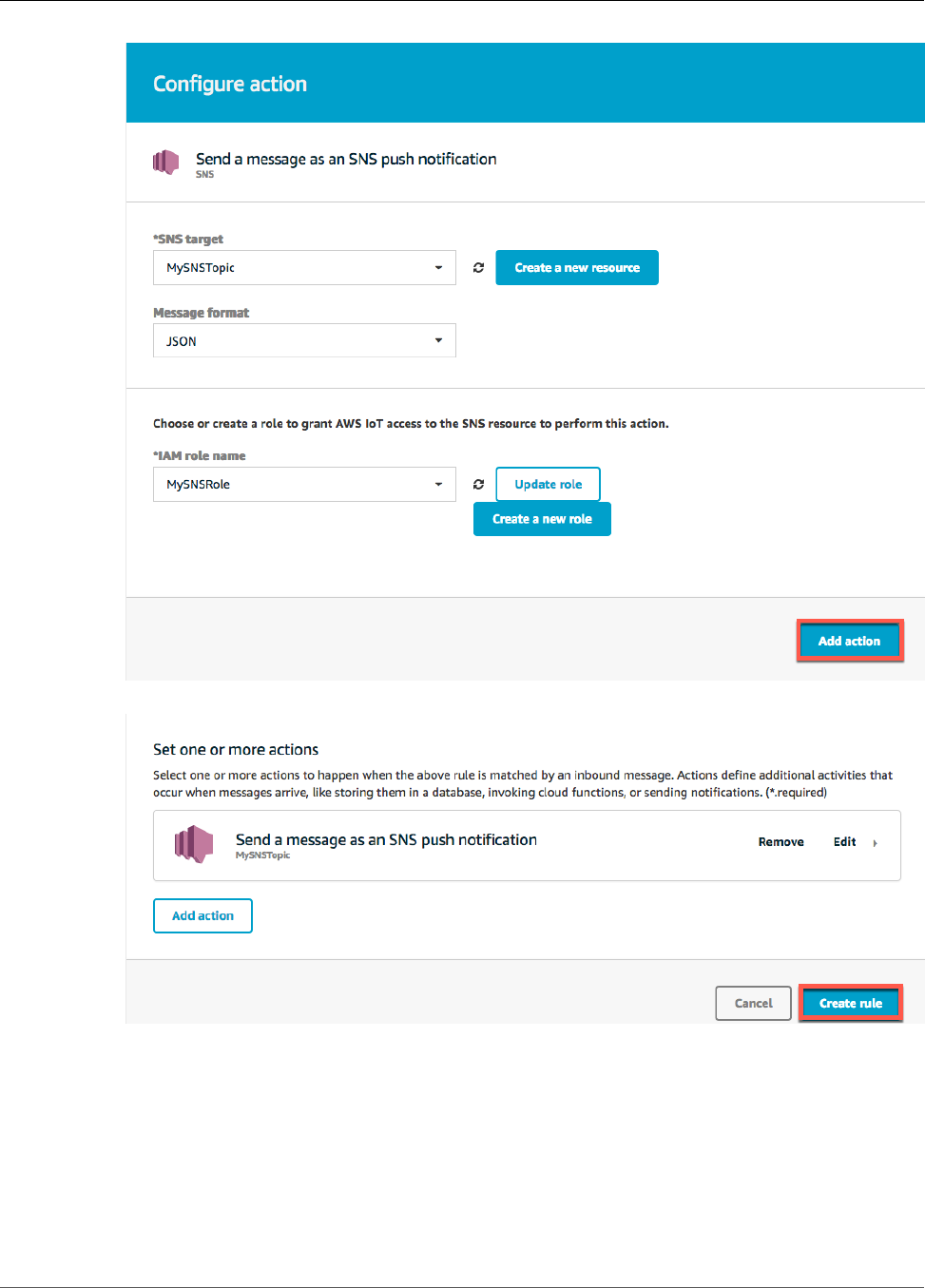Click the SNS icon in Configure action header
This screenshot has width=925, height=1288.
coord(166,162)
